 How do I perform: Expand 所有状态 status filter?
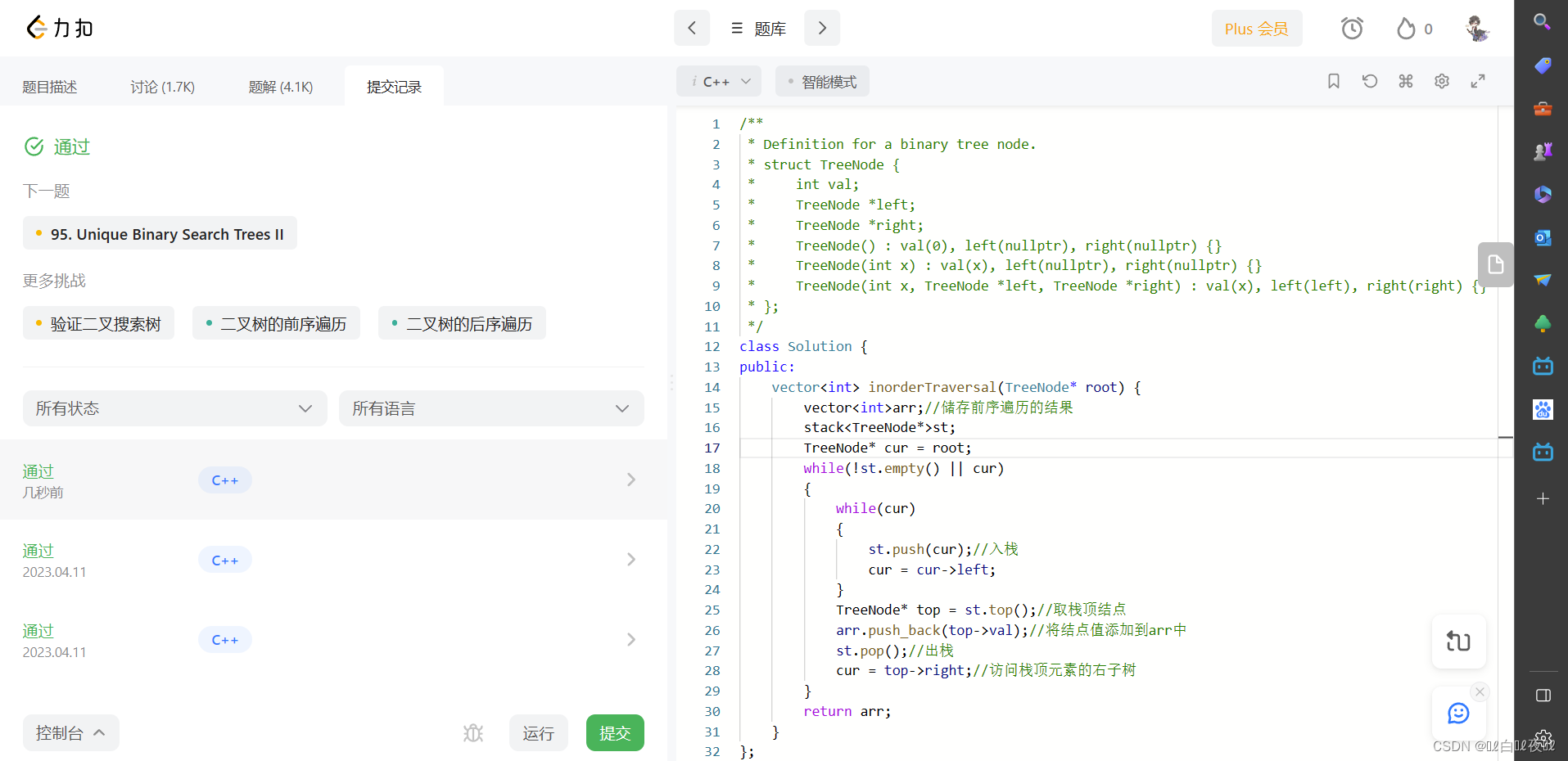(x=174, y=408)
